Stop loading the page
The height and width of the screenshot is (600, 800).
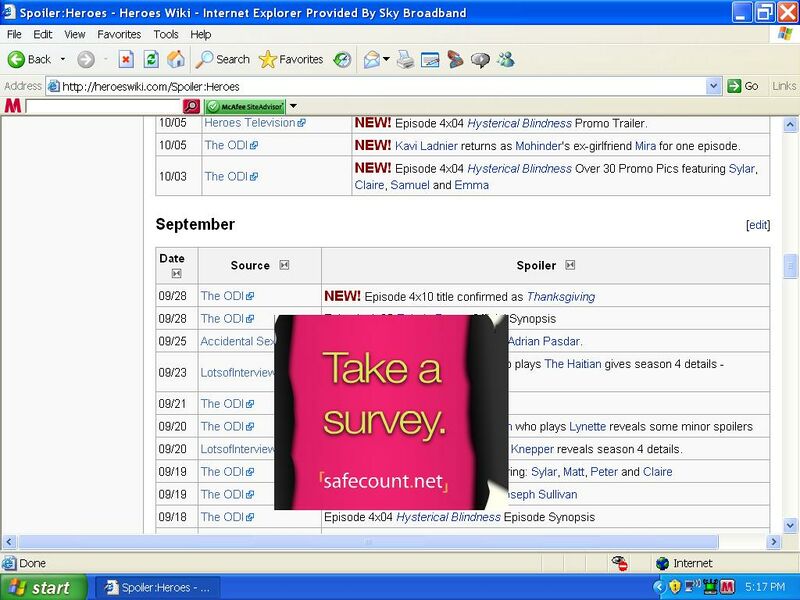click(126, 60)
